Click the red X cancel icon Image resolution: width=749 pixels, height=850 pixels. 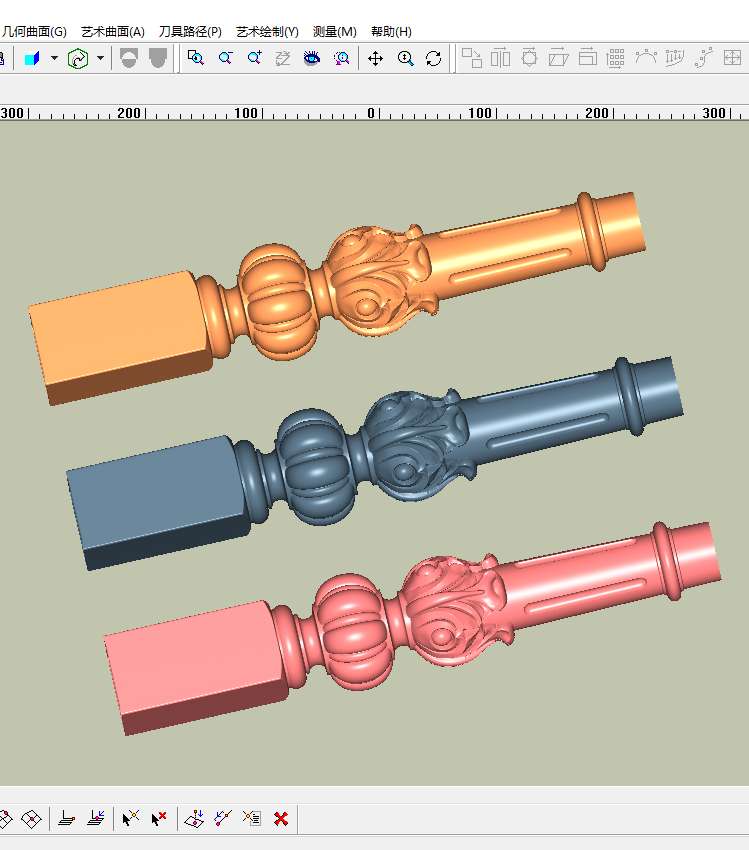pyautogui.click(x=281, y=819)
